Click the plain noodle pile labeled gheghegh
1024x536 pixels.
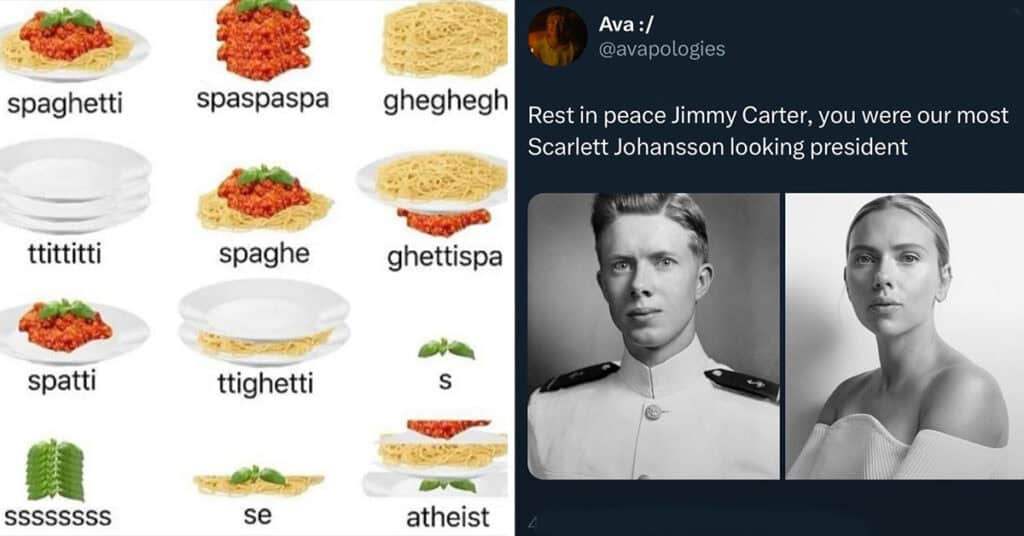click(445, 40)
